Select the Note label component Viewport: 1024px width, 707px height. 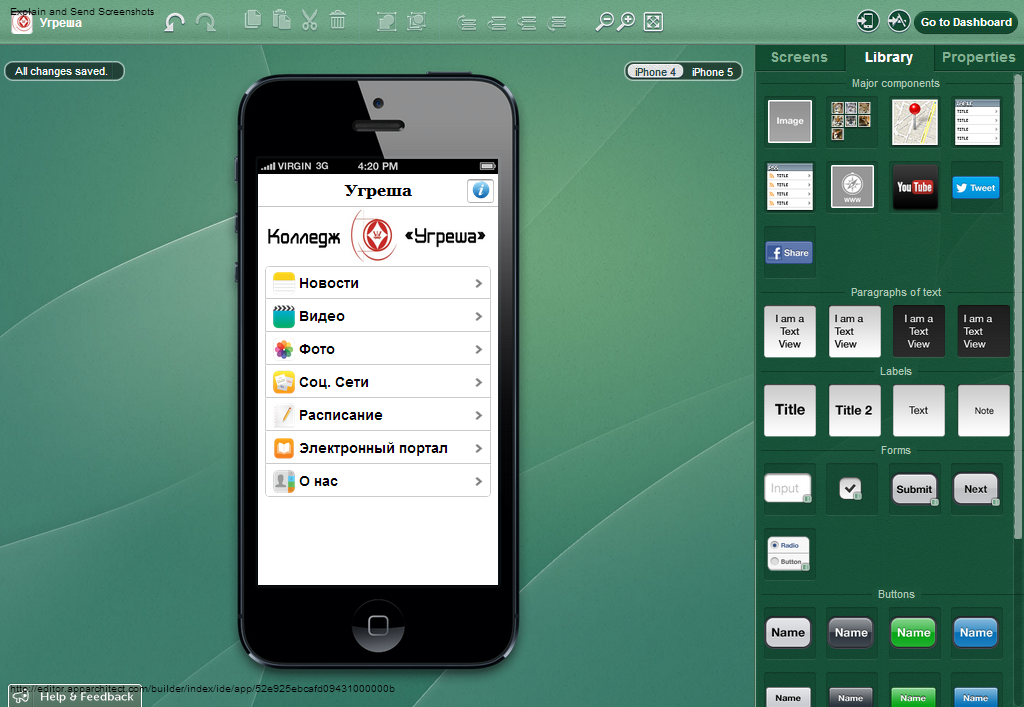(x=984, y=410)
